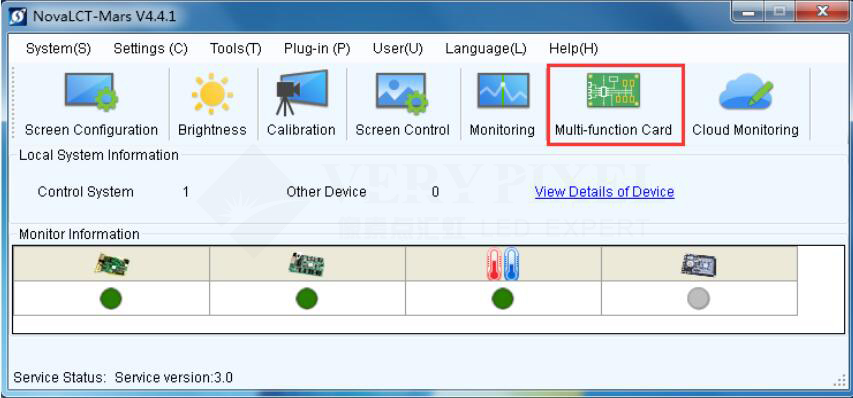853x398 pixels.
Task: Click the thermometer temperature icon
Action: [503, 264]
